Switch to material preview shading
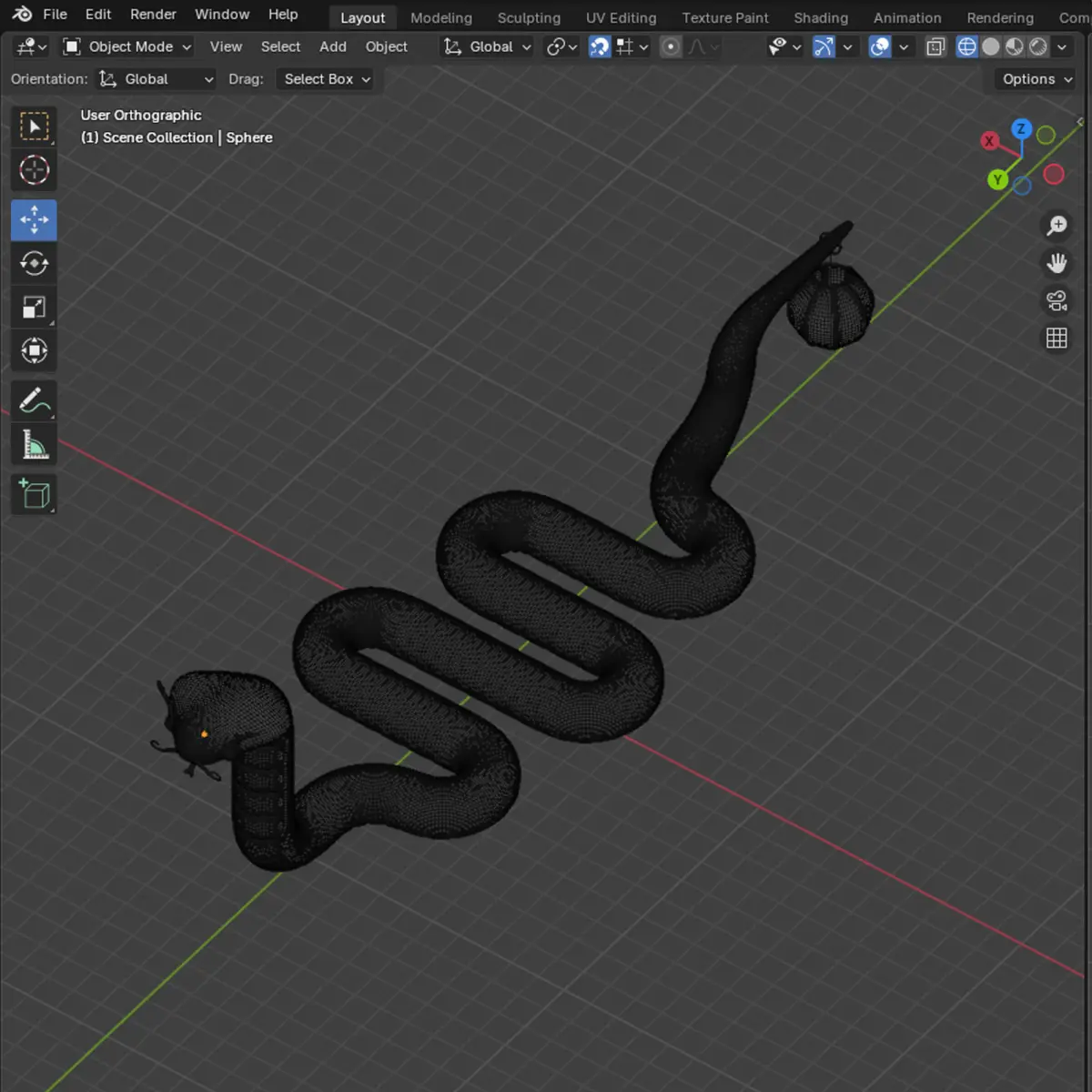Image resolution: width=1092 pixels, height=1092 pixels. (1015, 46)
